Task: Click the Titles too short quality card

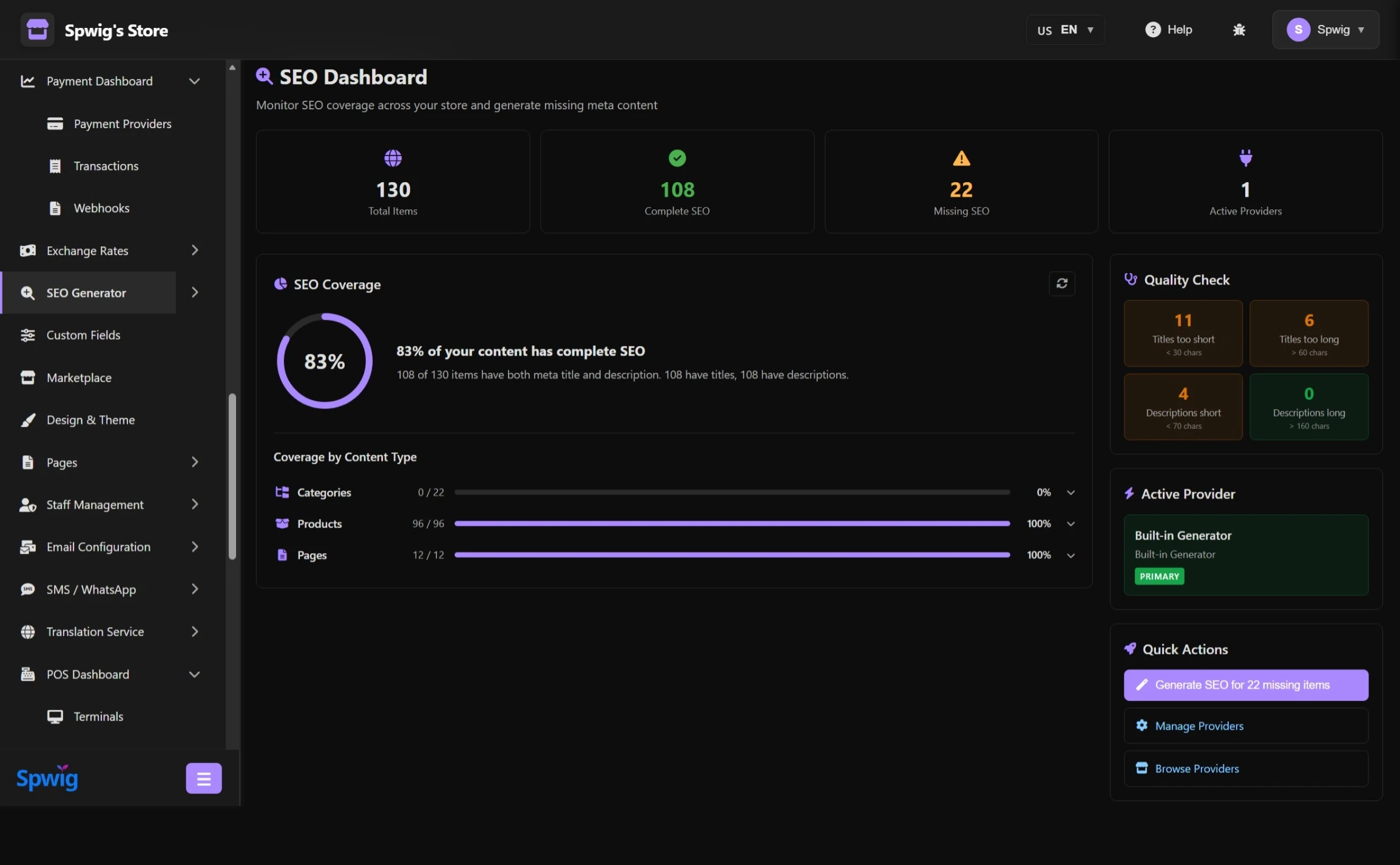Action: [1183, 333]
